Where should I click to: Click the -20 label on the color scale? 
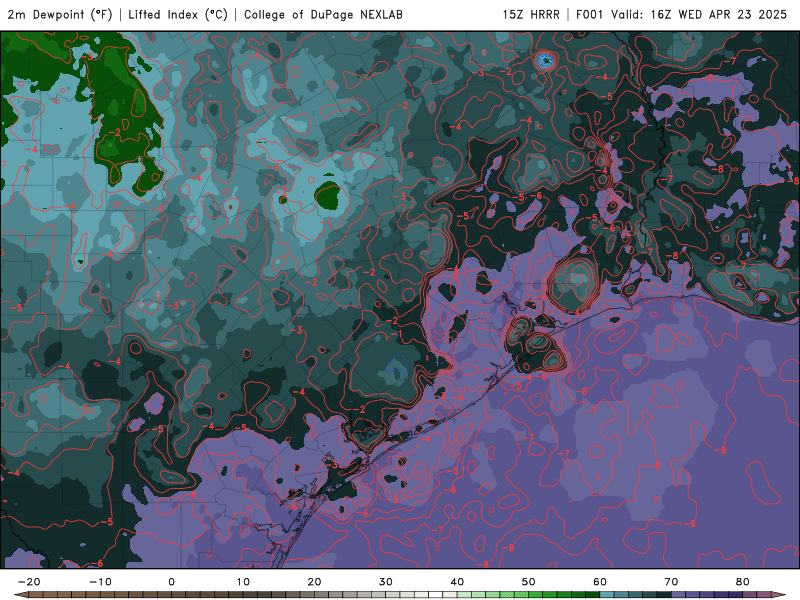(x=29, y=582)
